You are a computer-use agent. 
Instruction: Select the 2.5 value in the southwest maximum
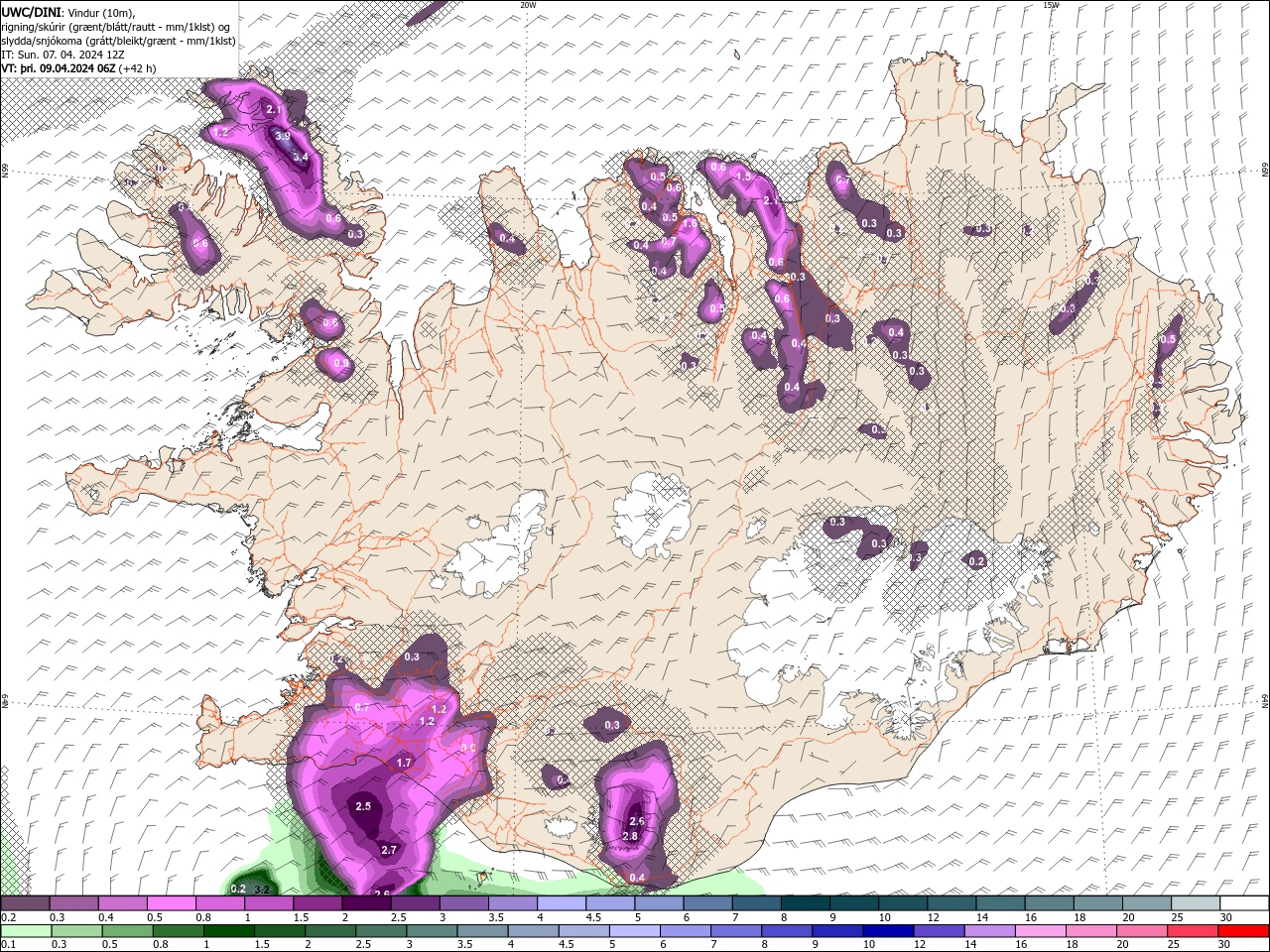coord(363,806)
